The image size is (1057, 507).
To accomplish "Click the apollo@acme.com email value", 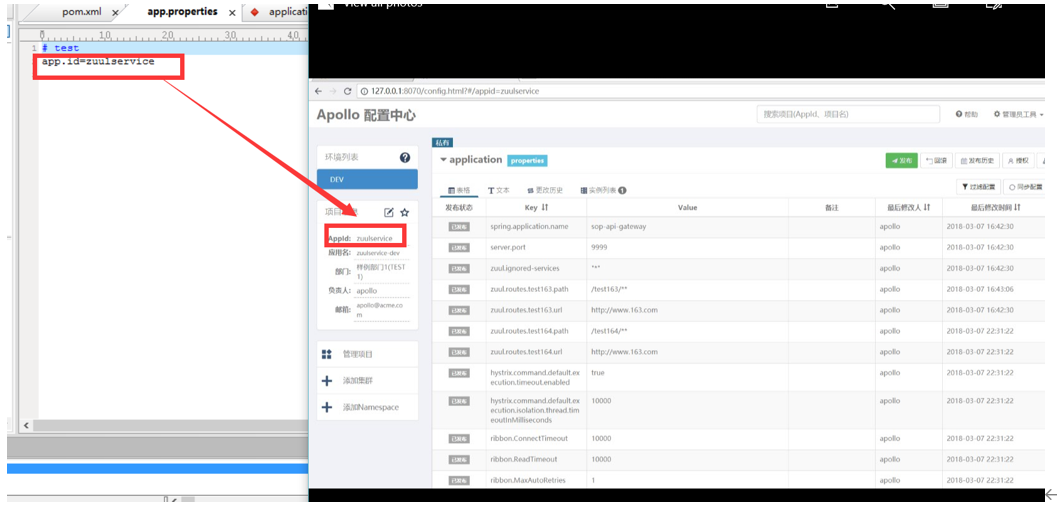I will pos(379,310).
